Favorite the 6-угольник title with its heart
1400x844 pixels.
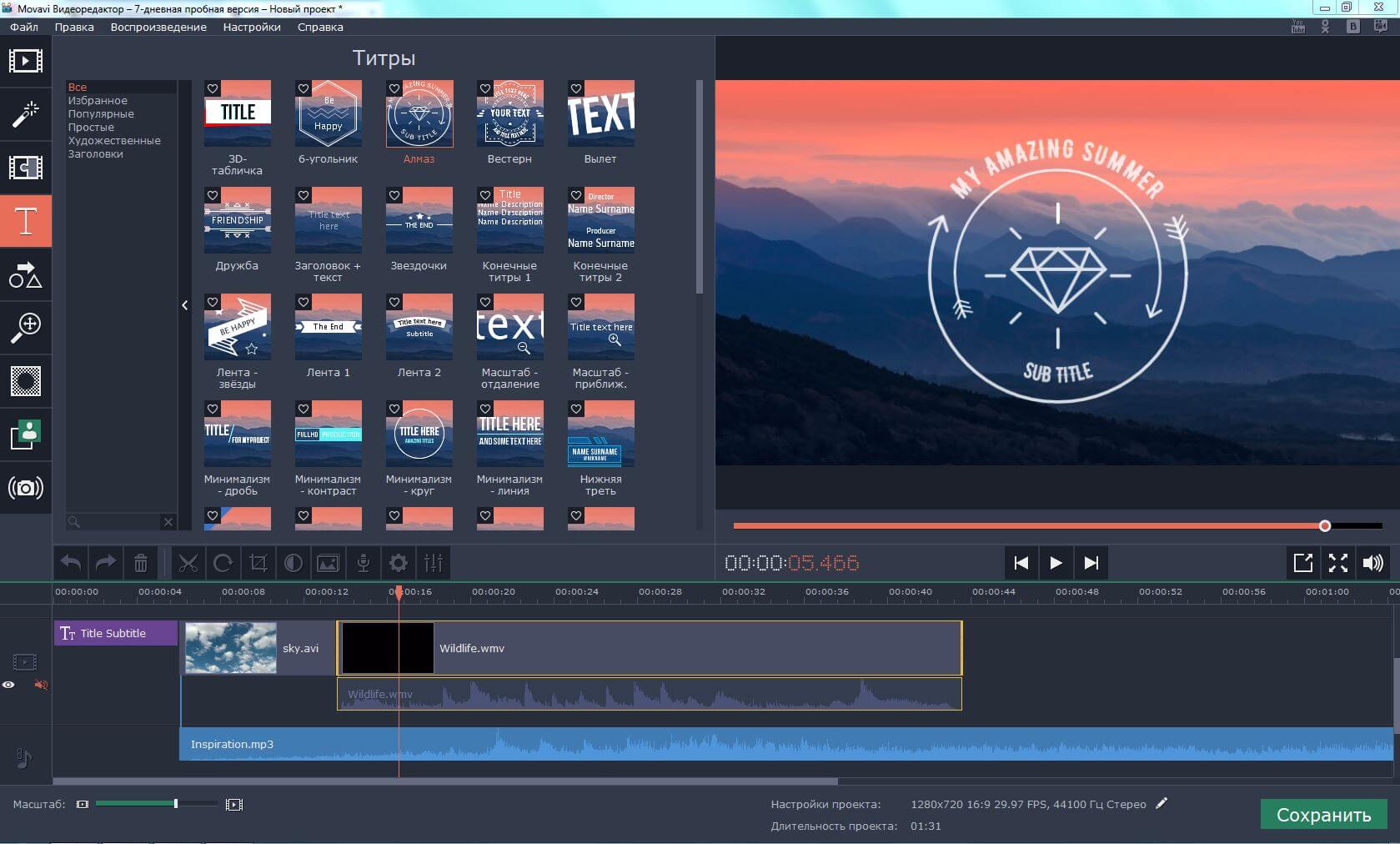(x=304, y=88)
